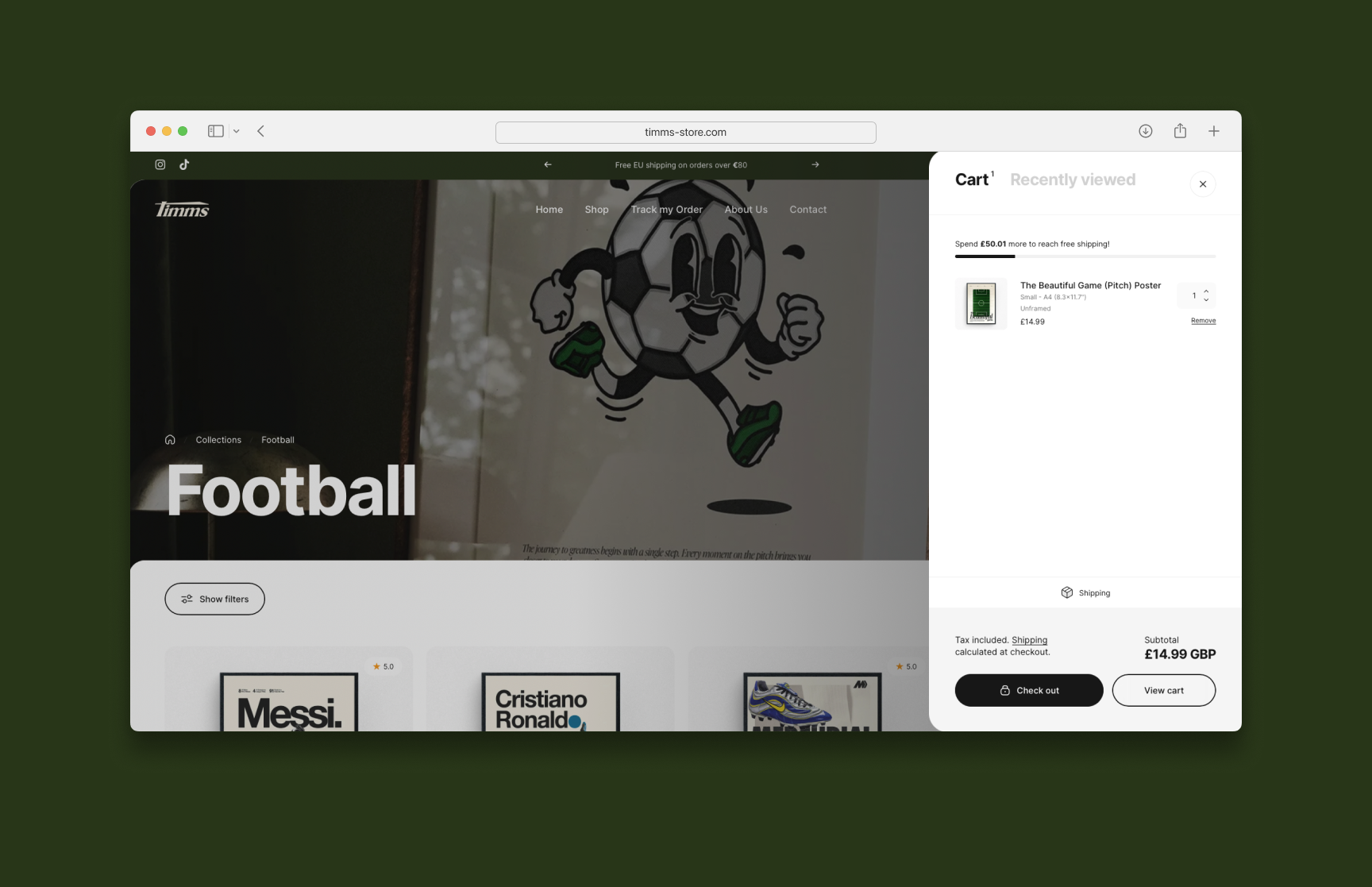The height and width of the screenshot is (887, 1372).
Task: Remove the Pitch Poster from cart
Action: tap(1204, 321)
